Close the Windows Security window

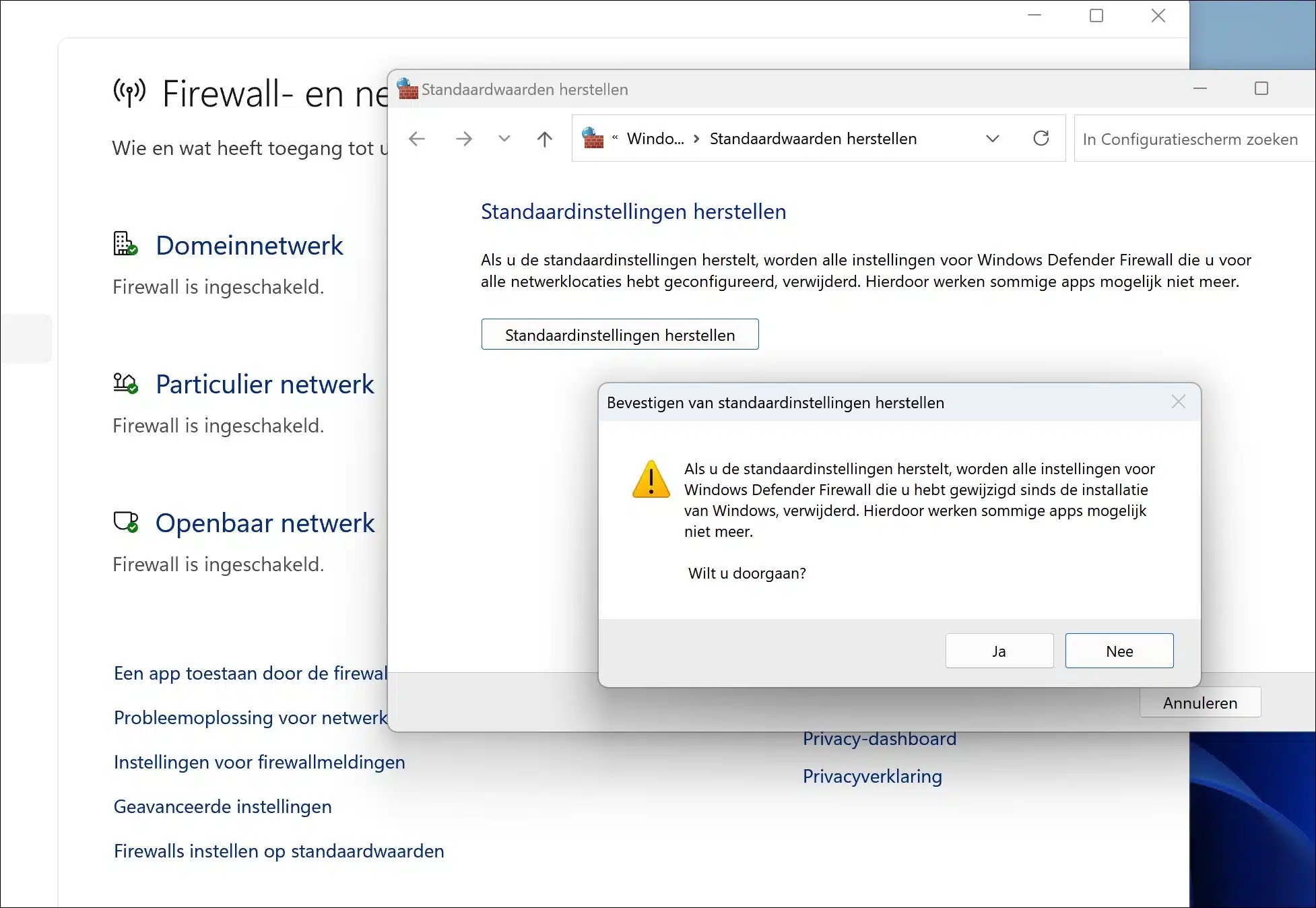coord(1158,15)
